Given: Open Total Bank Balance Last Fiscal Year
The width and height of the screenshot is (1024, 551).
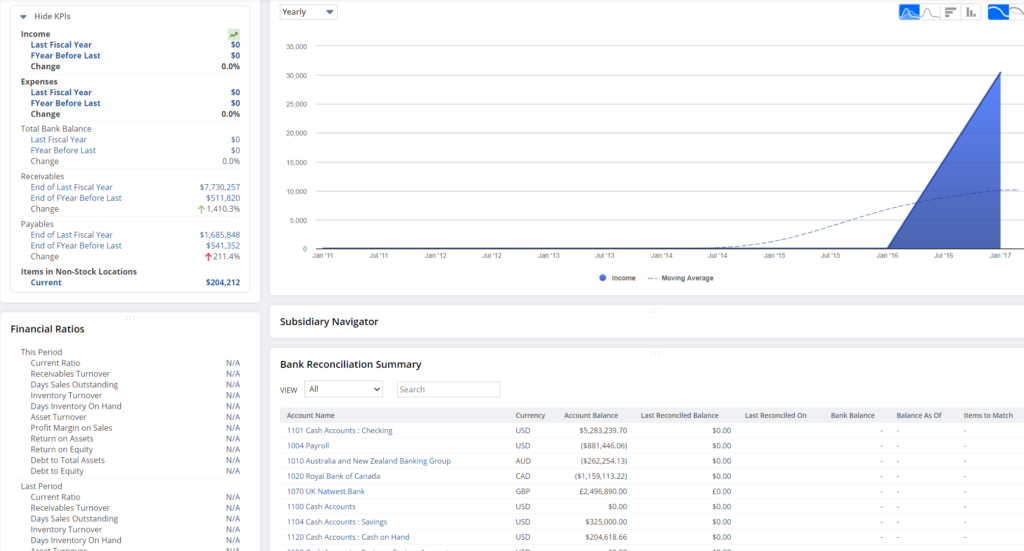Looking at the screenshot, I should pyautogui.click(x=58, y=140).
